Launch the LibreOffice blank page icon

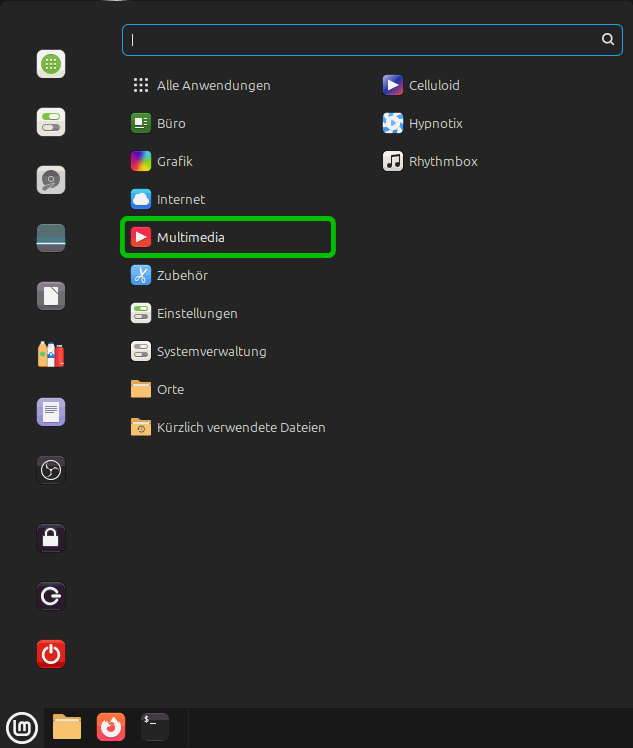point(51,296)
